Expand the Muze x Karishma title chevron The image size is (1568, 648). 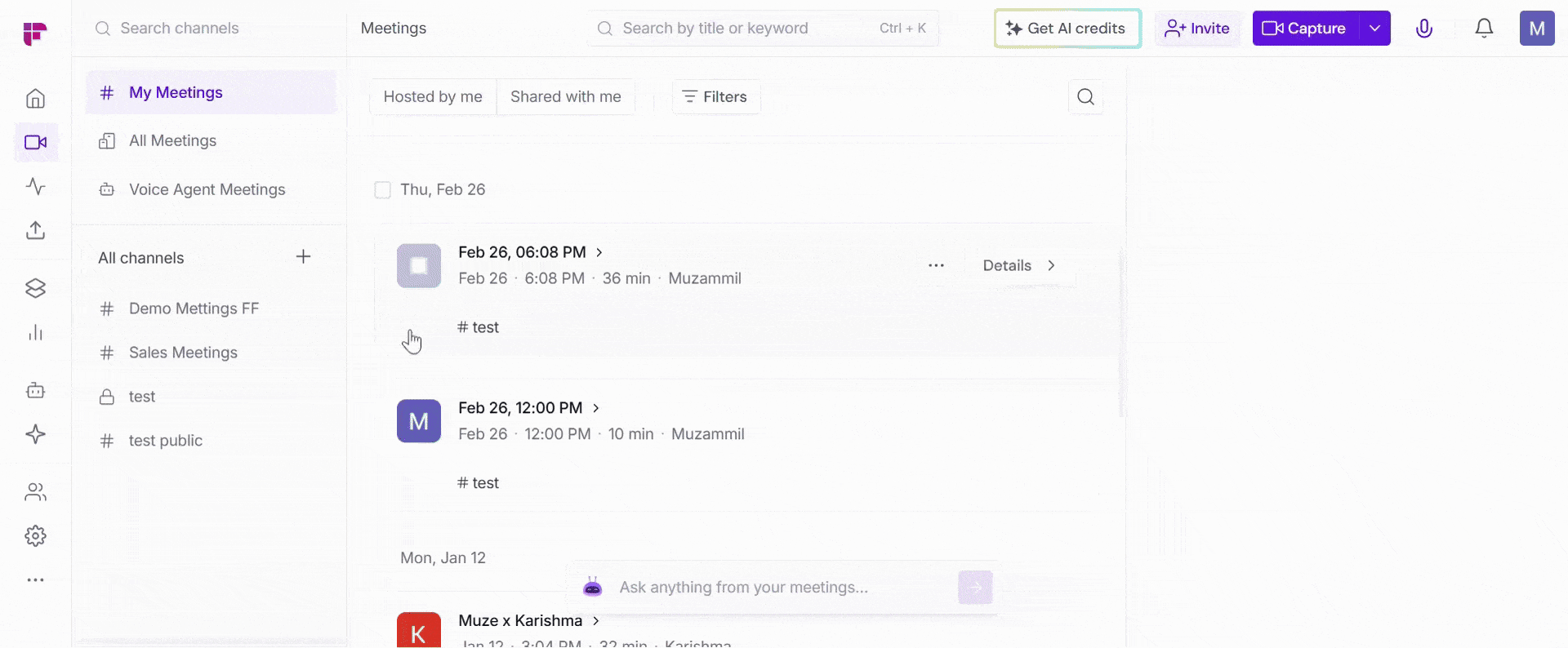coord(595,621)
